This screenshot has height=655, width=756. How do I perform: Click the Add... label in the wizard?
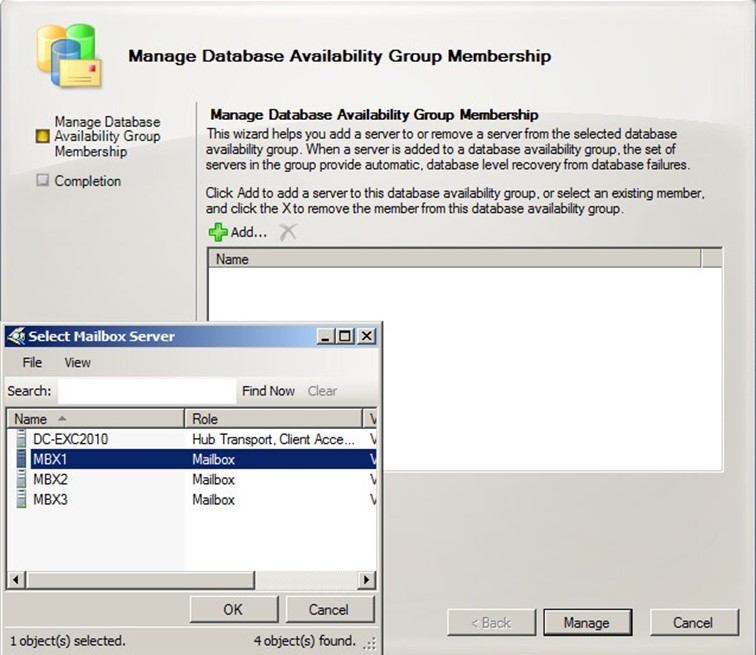coord(248,232)
